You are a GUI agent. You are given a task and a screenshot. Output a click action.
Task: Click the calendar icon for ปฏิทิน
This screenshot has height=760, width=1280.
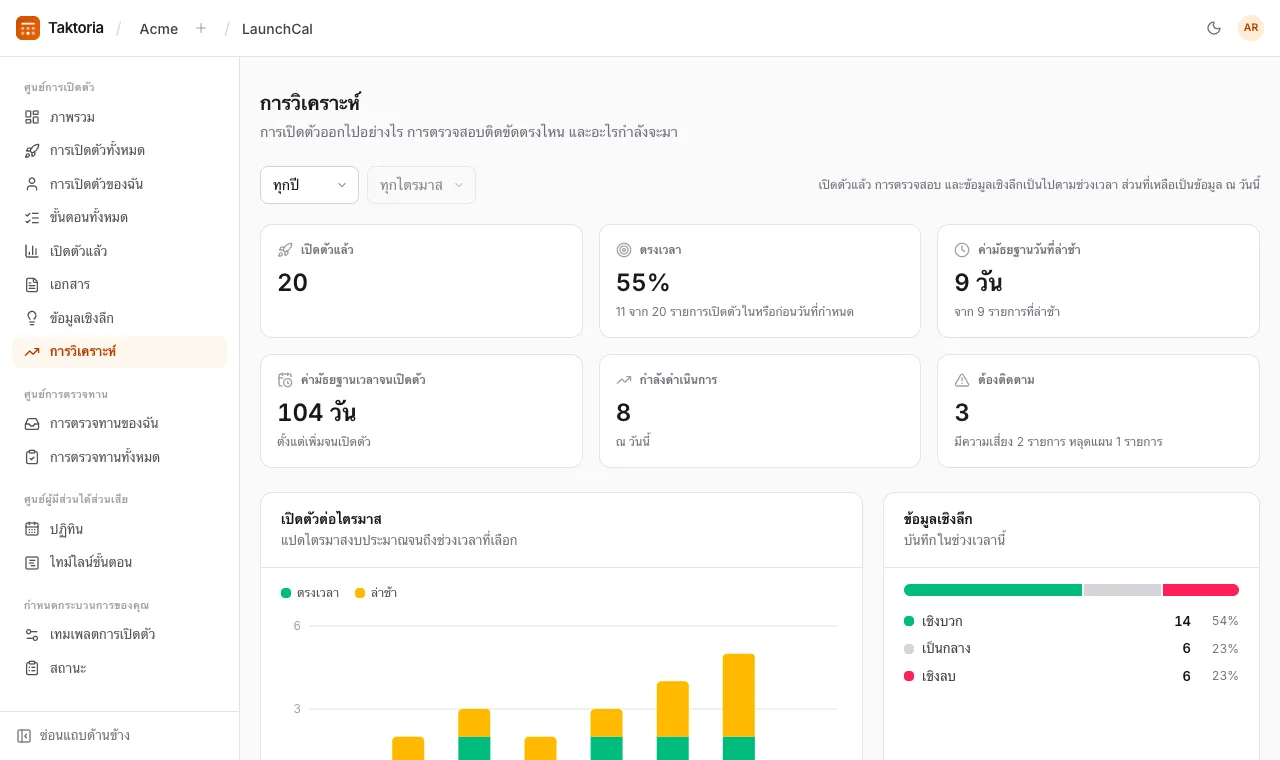coord(32,529)
